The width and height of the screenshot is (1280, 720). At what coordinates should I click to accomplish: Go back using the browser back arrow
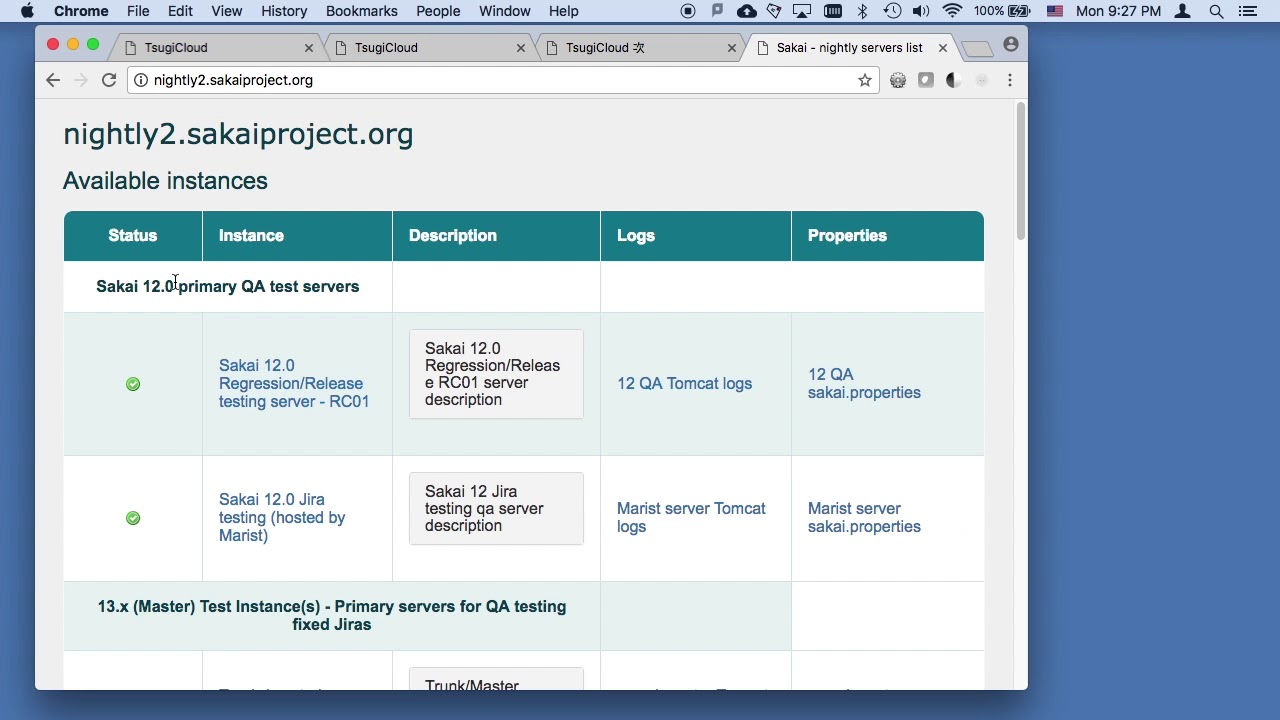53,80
